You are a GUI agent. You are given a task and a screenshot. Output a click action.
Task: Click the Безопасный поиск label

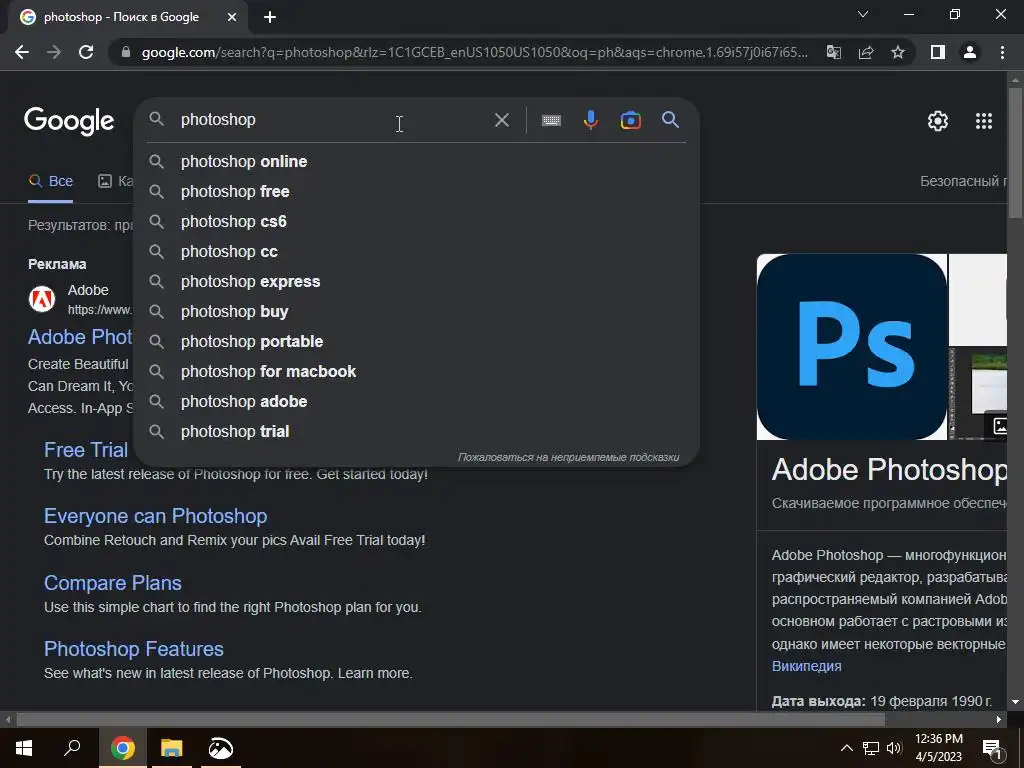[963, 182]
